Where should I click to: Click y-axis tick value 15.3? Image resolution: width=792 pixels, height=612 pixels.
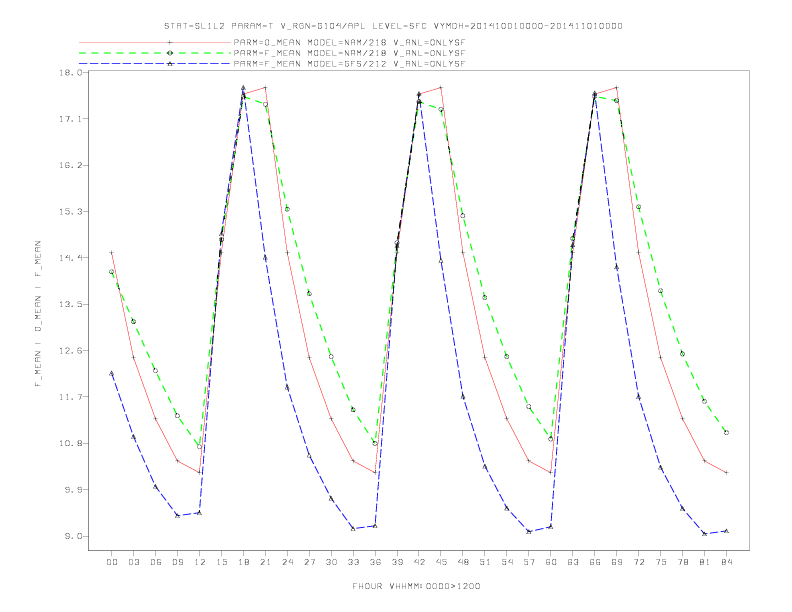[x=70, y=212]
